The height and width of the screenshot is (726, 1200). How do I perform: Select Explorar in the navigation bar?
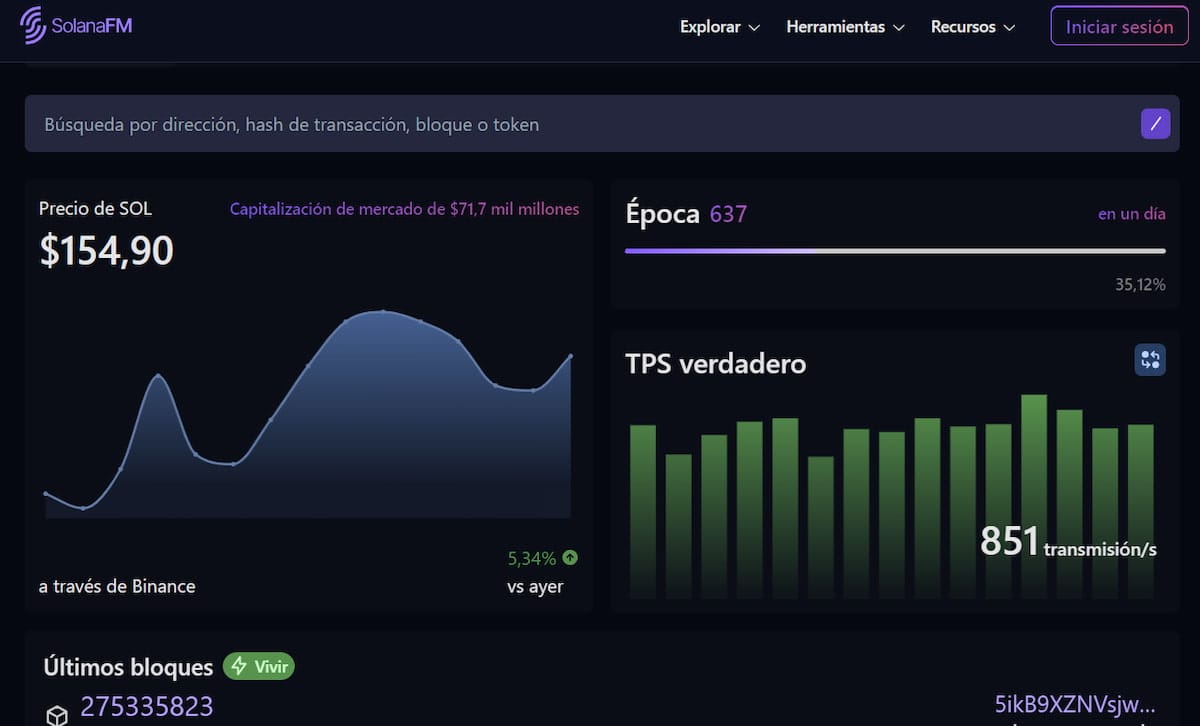[x=710, y=27]
